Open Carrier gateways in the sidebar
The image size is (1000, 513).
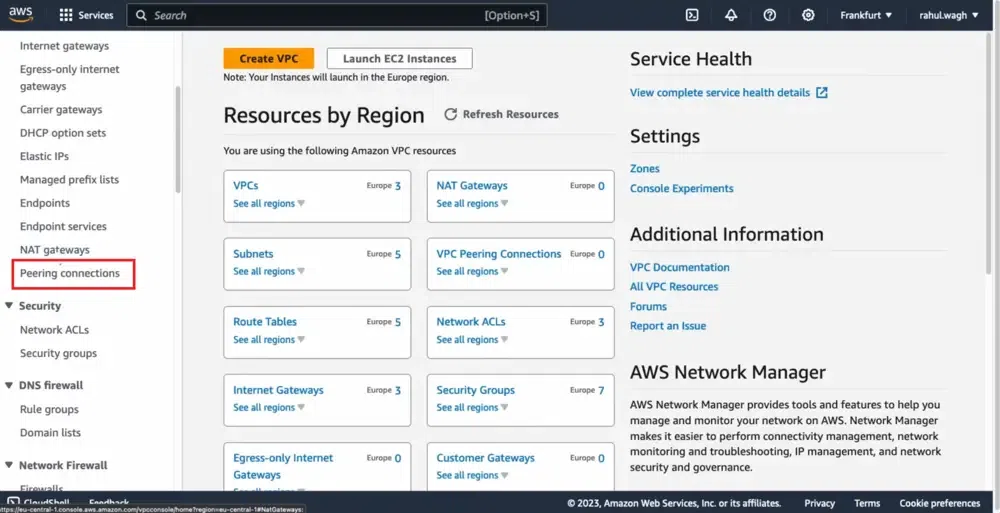pyautogui.click(x=61, y=110)
